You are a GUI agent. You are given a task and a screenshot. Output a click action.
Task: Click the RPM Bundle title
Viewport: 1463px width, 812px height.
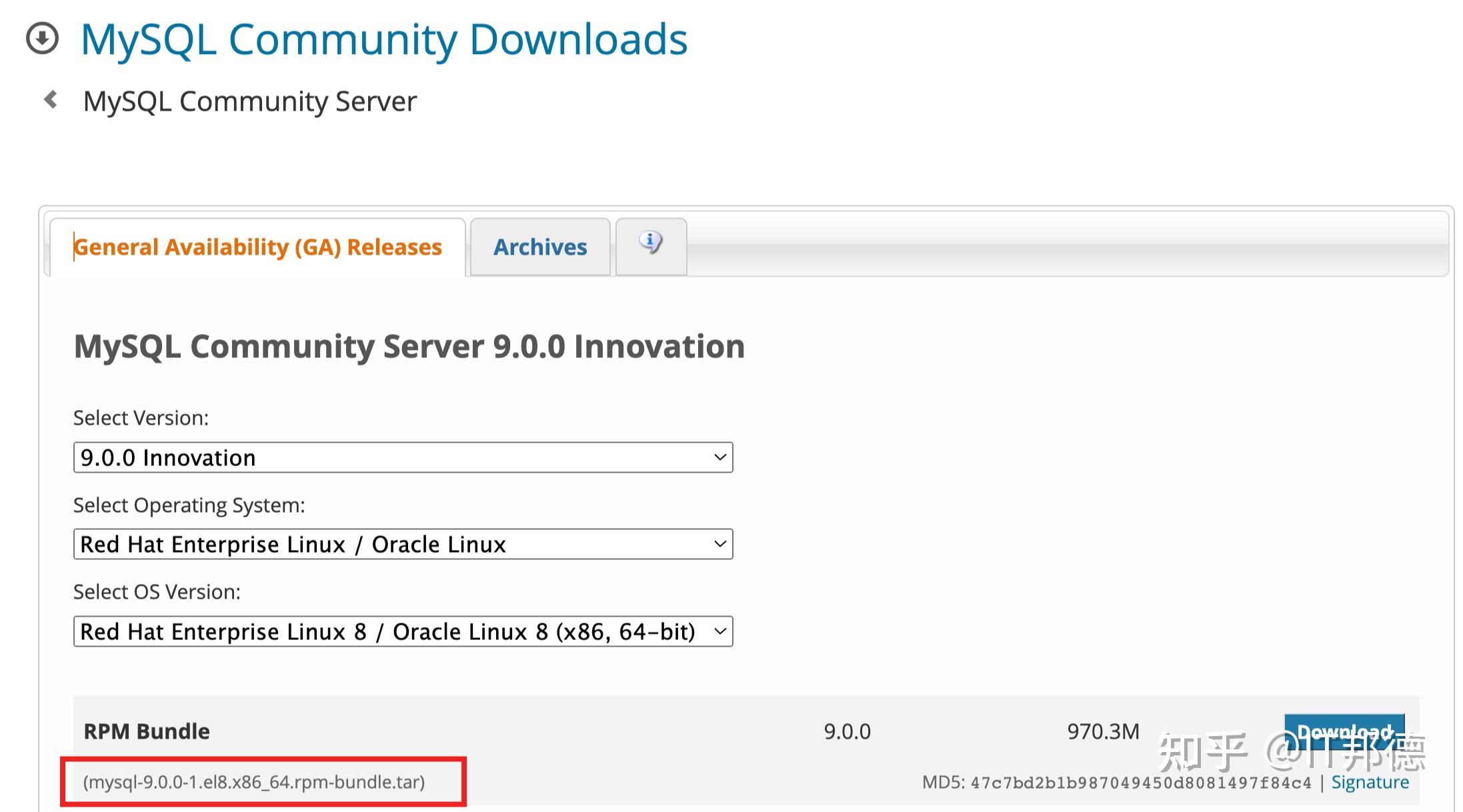147,731
